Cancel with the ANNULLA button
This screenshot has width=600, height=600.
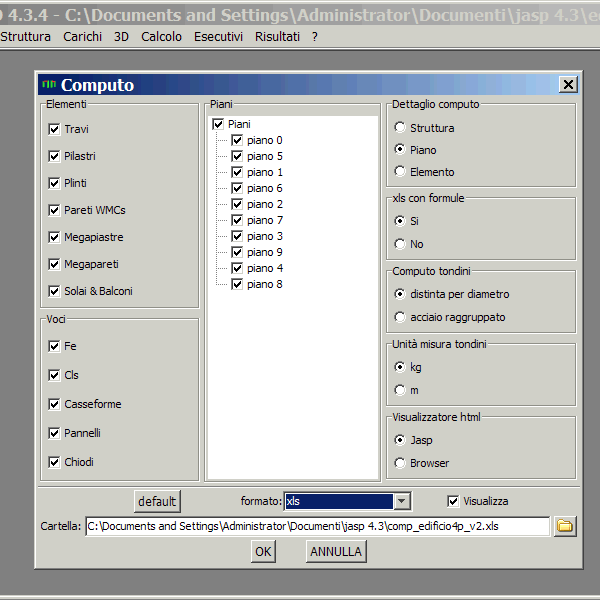(x=336, y=551)
